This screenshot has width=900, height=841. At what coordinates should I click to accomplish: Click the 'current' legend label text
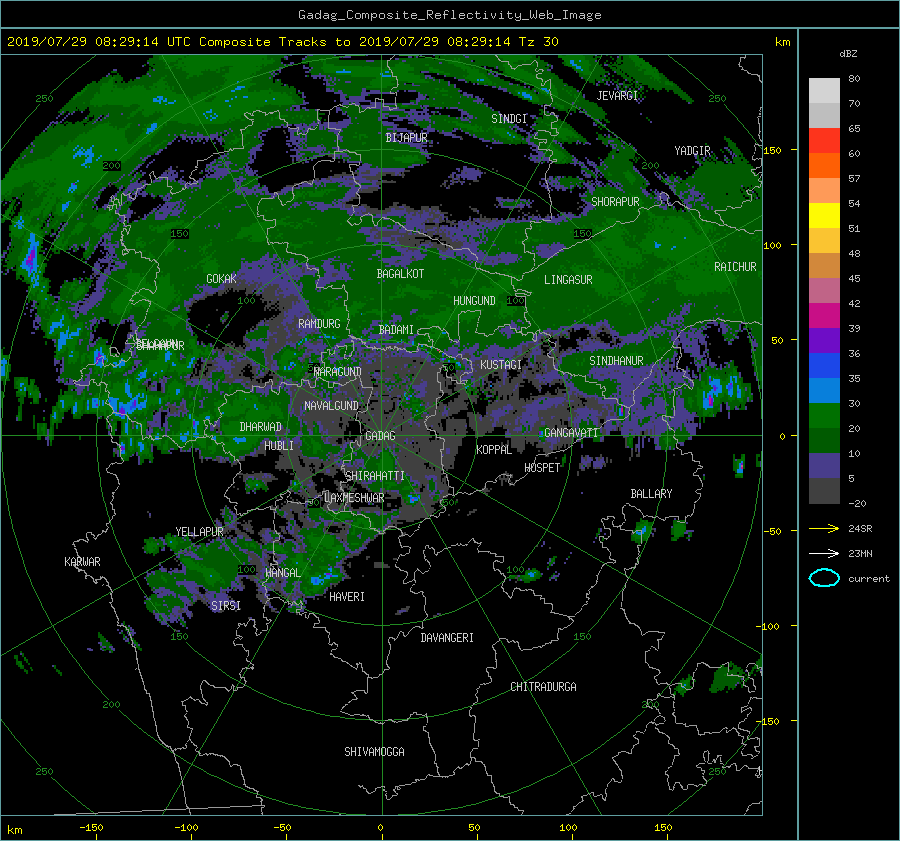(869, 579)
